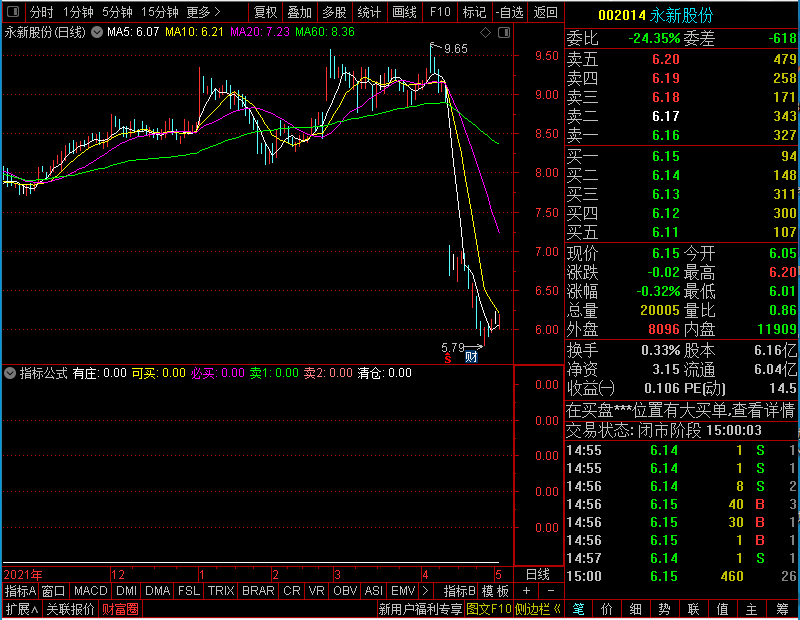
Task: Apply the CR indicator
Action: tap(292, 591)
